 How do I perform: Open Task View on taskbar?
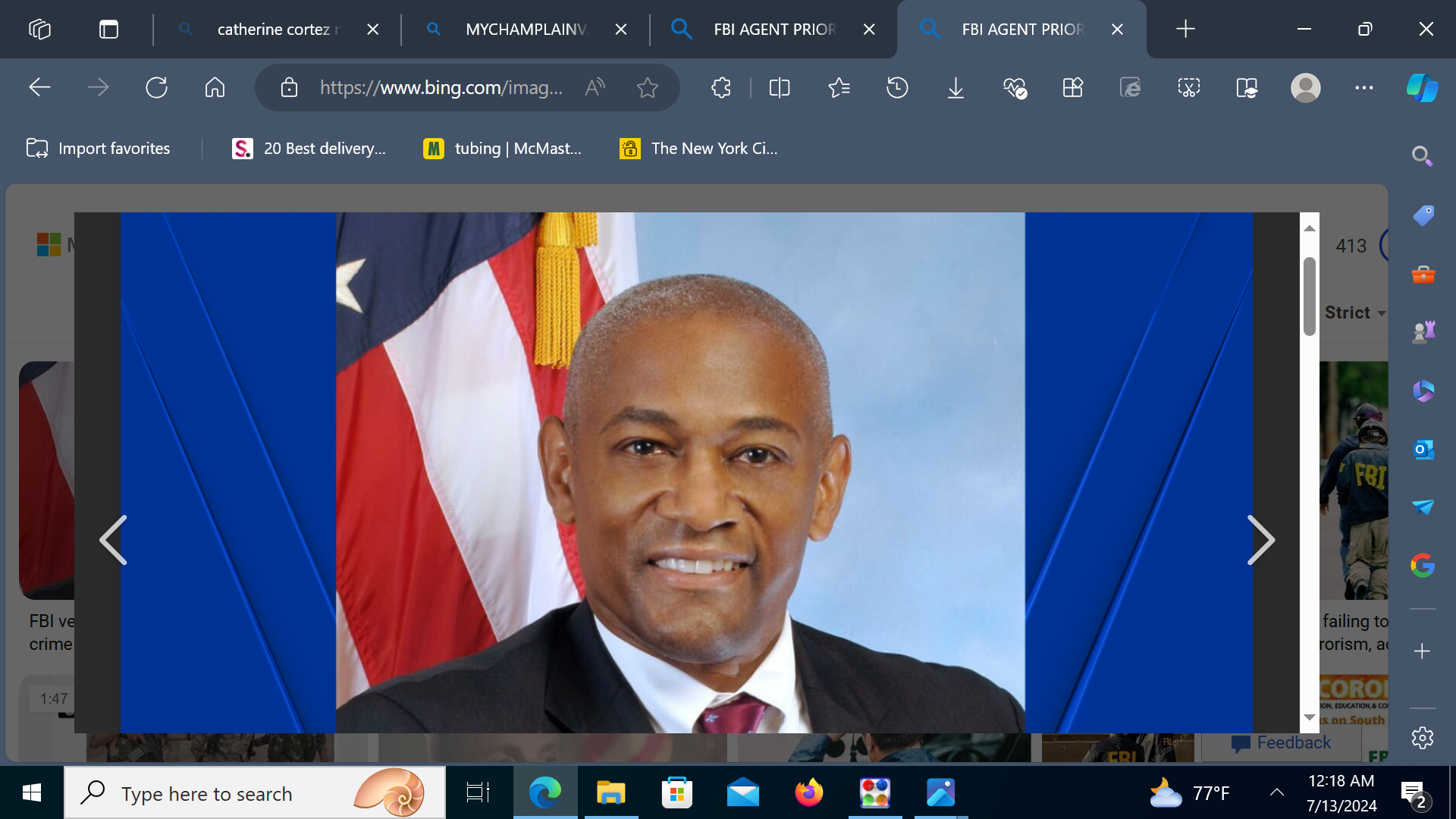click(x=478, y=793)
